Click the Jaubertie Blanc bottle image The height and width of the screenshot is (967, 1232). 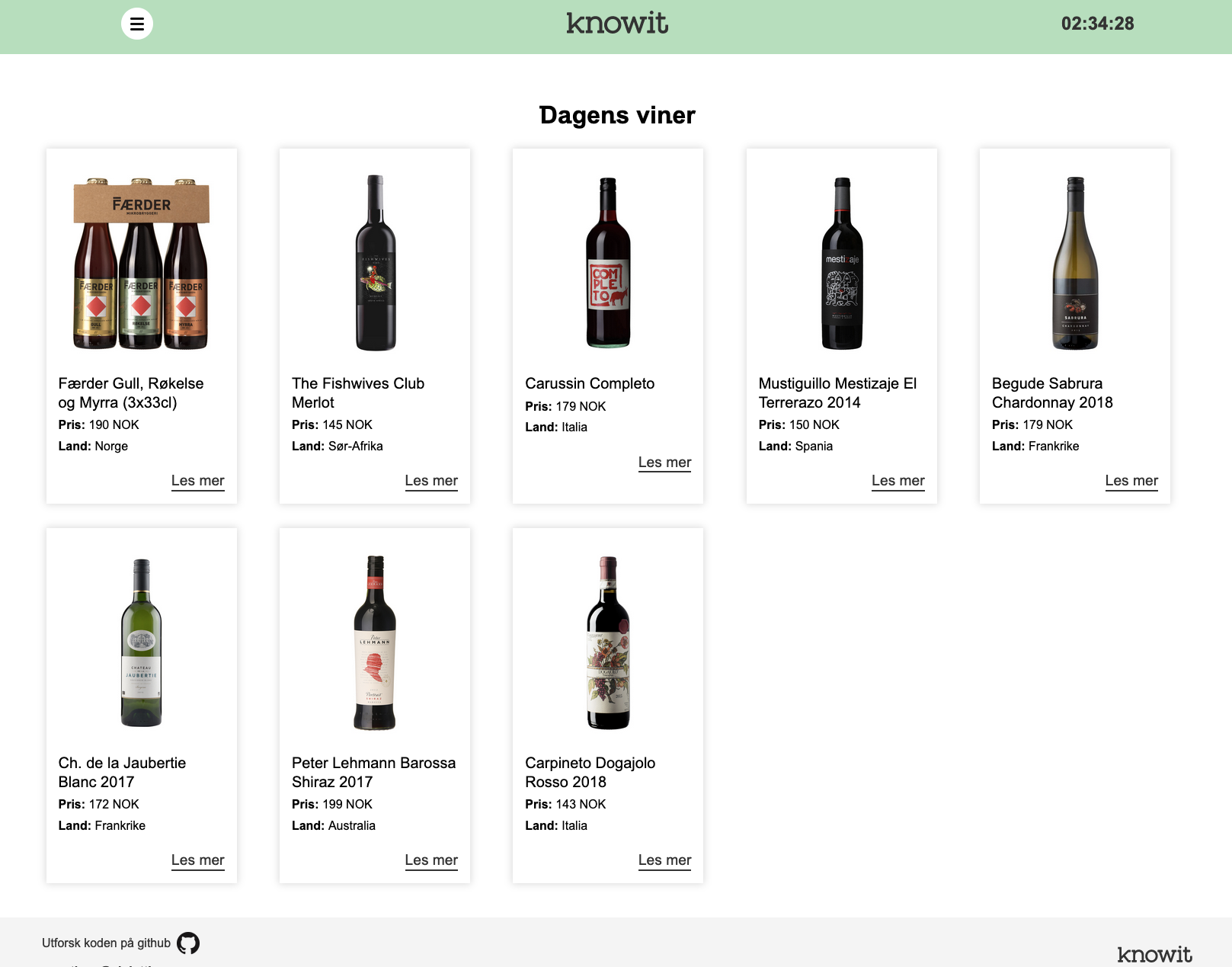142,643
